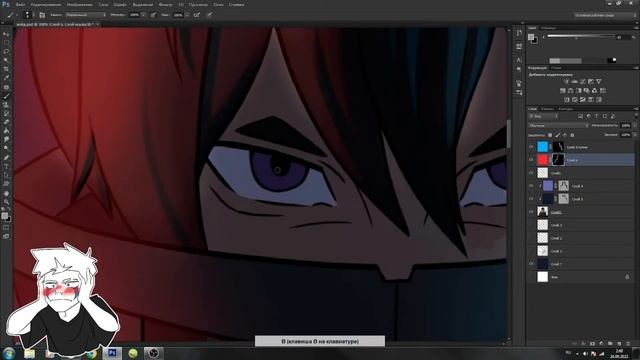
Task: Switch to the Каналы tab
Action: 547,109
